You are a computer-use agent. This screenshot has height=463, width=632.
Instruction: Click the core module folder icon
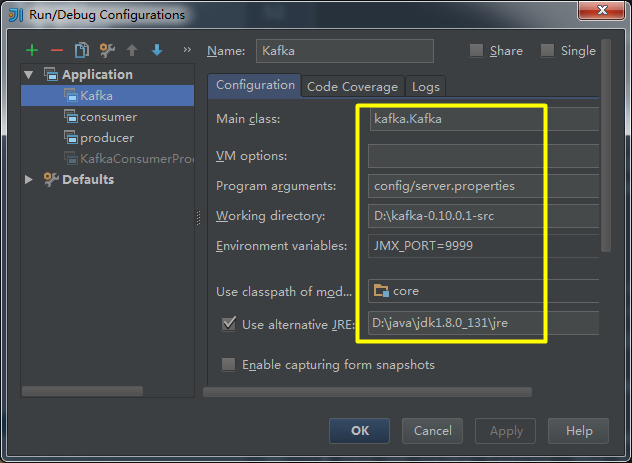[381, 291]
